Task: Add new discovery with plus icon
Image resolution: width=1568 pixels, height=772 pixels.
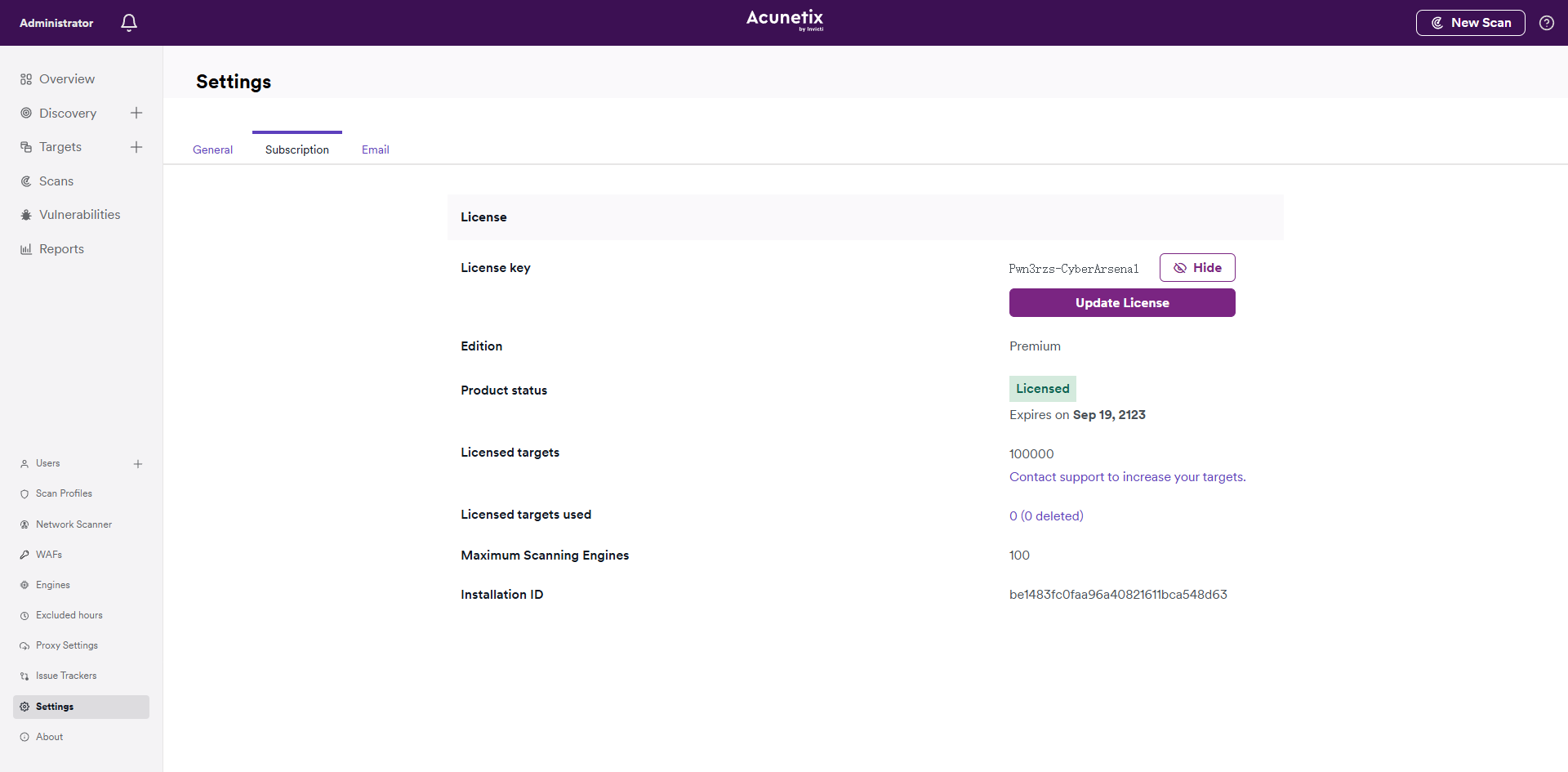Action: coord(136,113)
